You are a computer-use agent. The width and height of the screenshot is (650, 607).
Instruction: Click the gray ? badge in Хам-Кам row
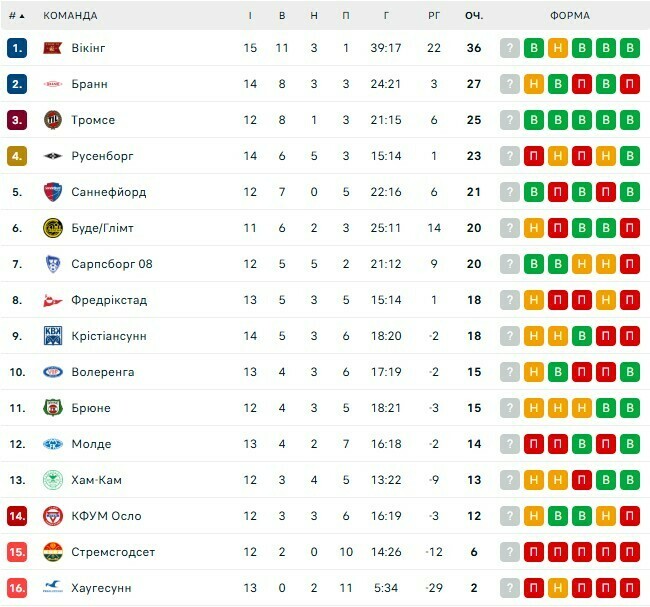coord(510,480)
